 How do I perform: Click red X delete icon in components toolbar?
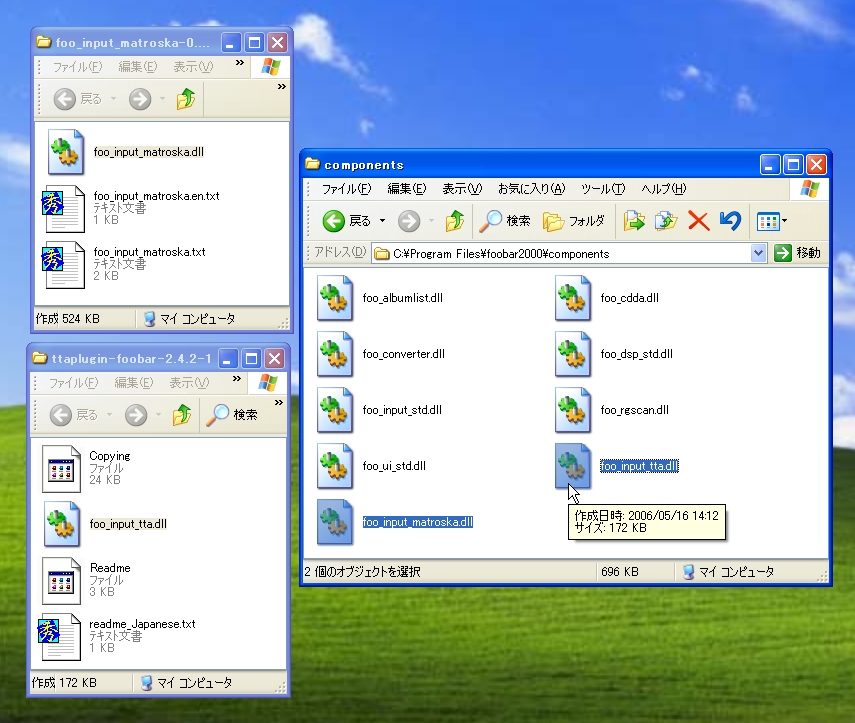(699, 221)
